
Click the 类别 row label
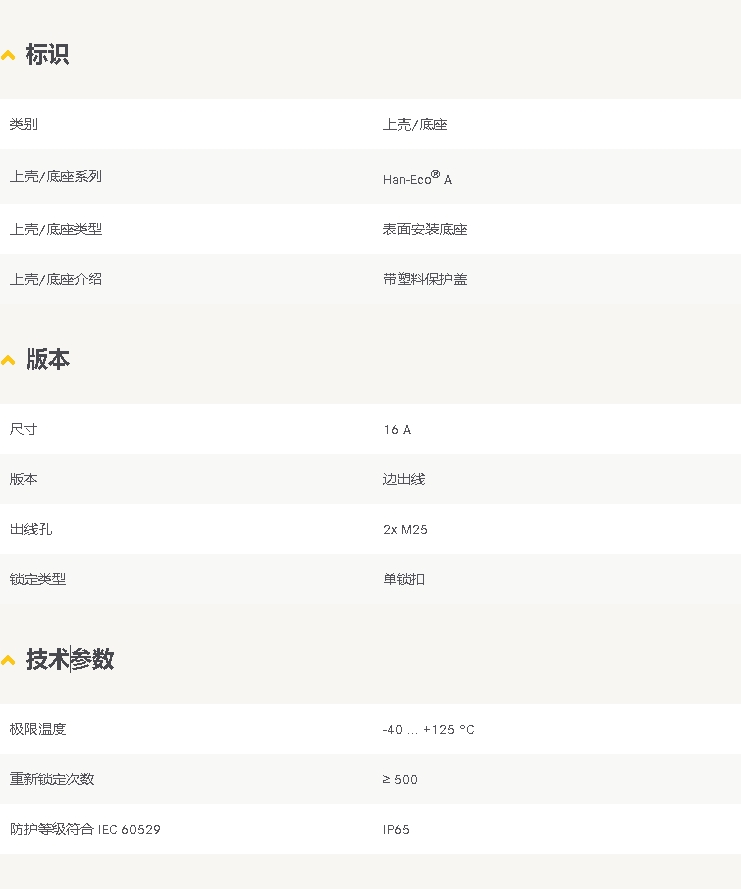pos(24,124)
